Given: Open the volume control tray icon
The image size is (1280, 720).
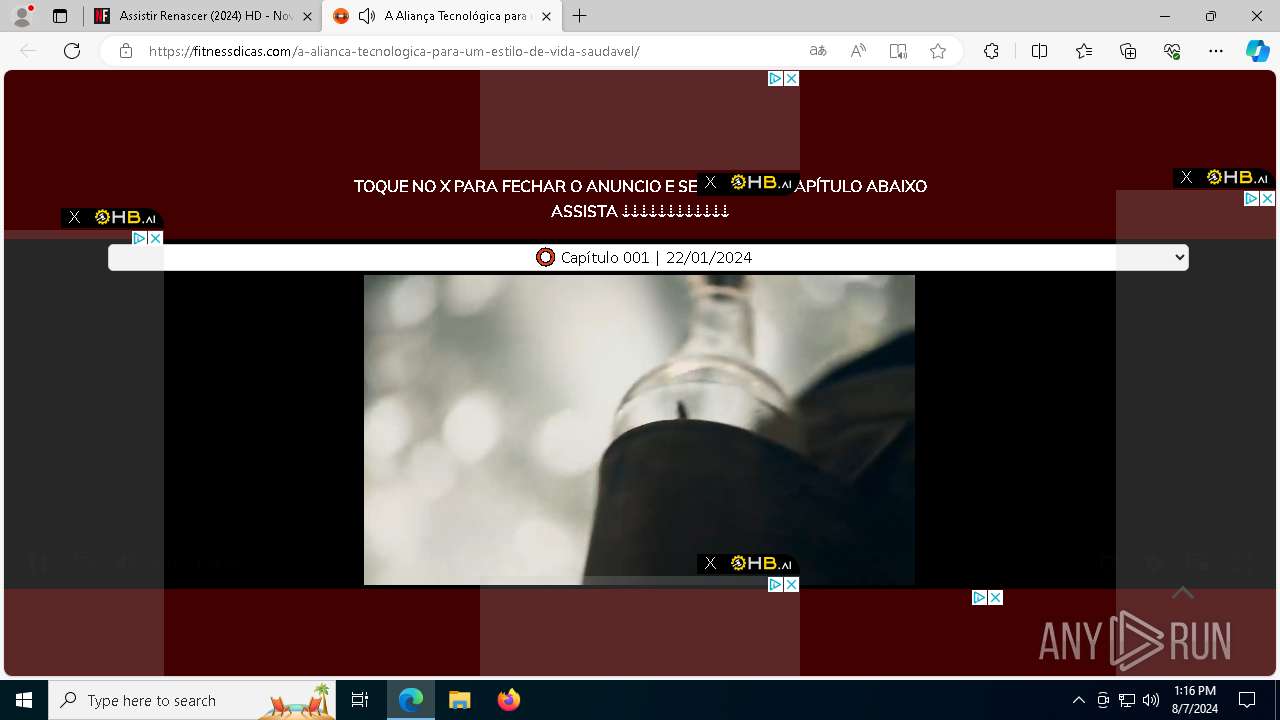Looking at the screenshot, I should click(x=1151, y=700).
